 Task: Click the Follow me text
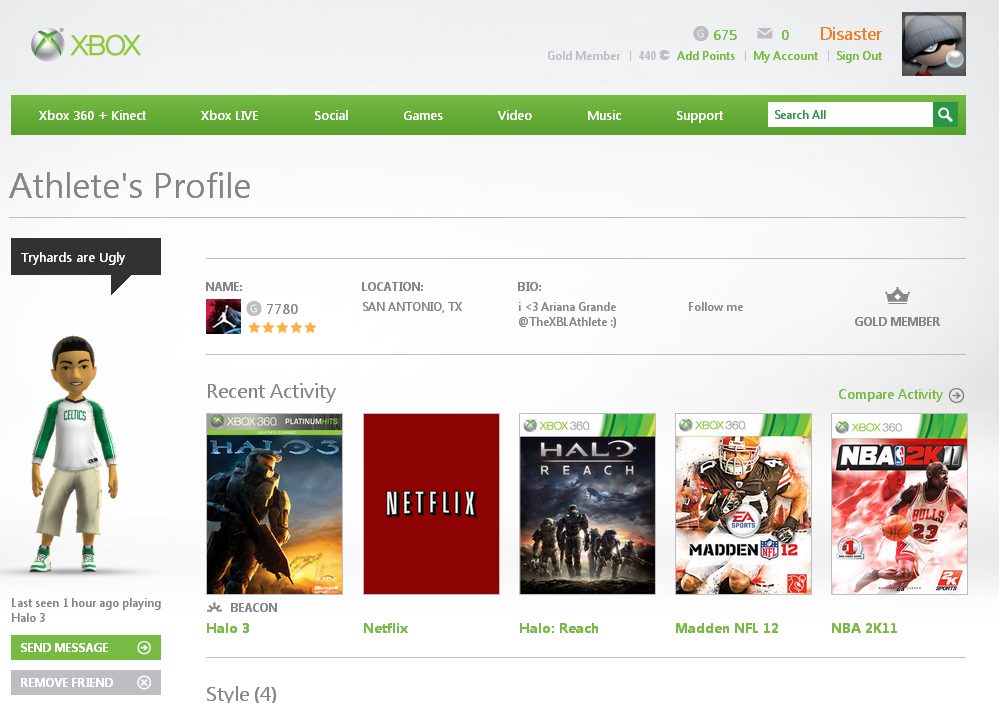pyautogui.click(x=715, y=307)
